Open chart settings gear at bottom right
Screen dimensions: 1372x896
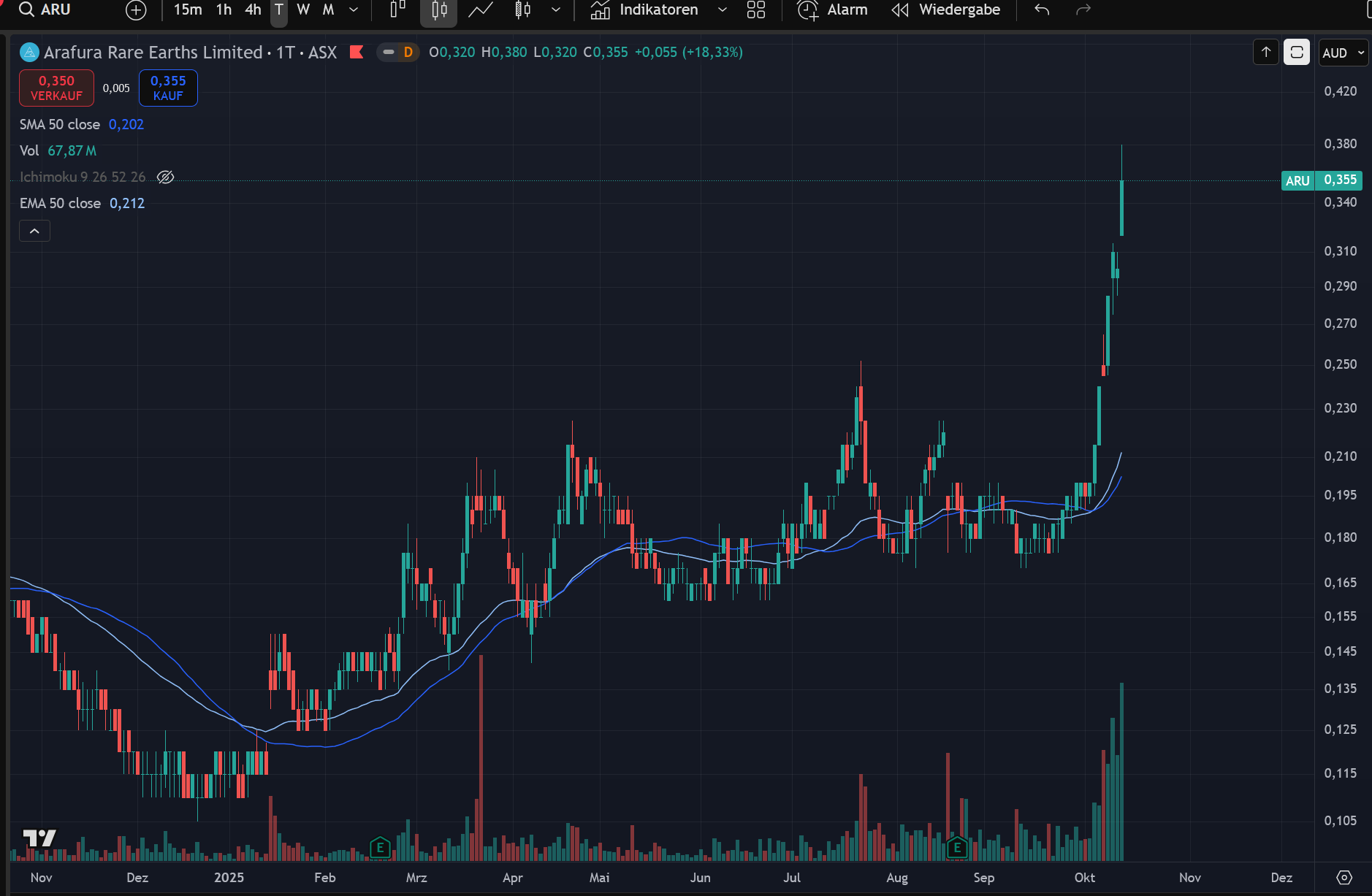[1344, 878]
